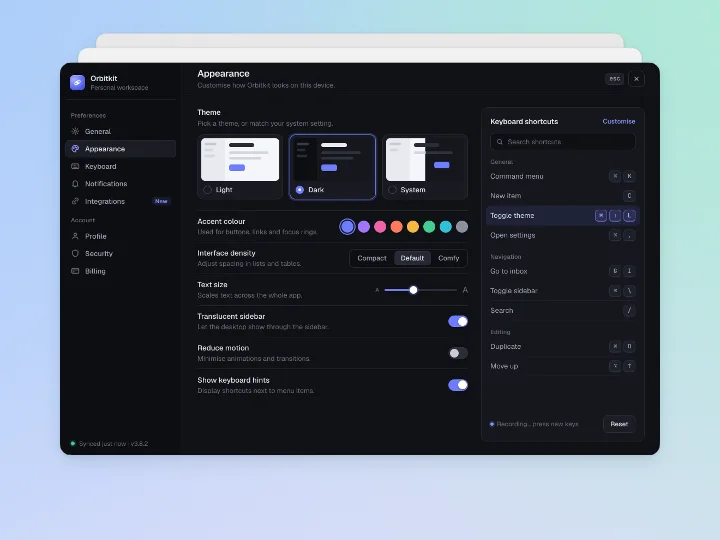
Task: Select the Command menu shortcut row
Action: point(563,176)
